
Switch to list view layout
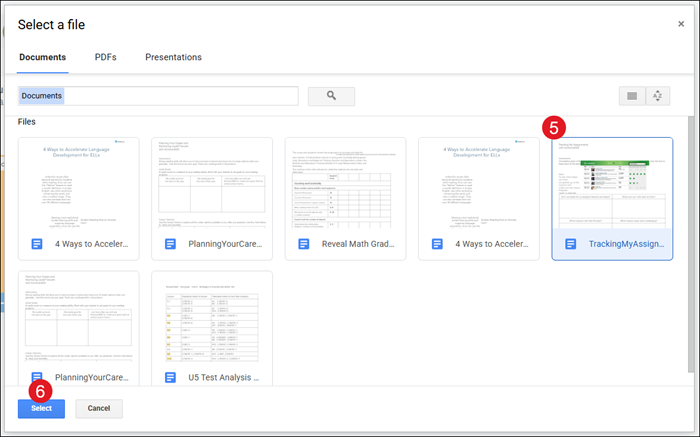(632, 96)
